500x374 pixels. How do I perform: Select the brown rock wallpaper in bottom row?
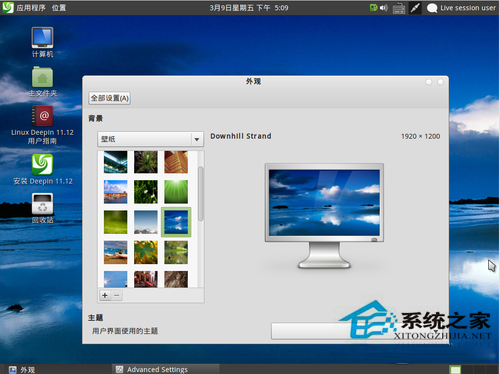pos(176,279)
